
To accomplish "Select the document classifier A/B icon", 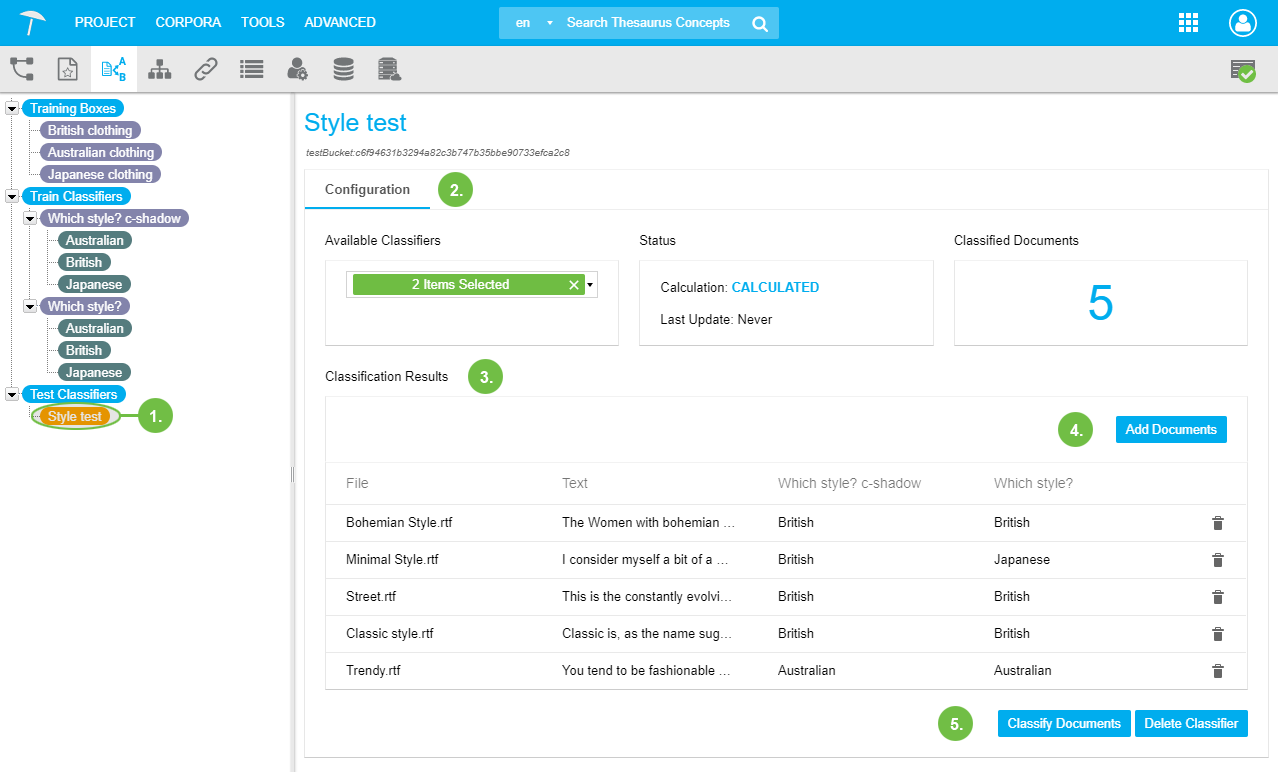I will point(114,69).
